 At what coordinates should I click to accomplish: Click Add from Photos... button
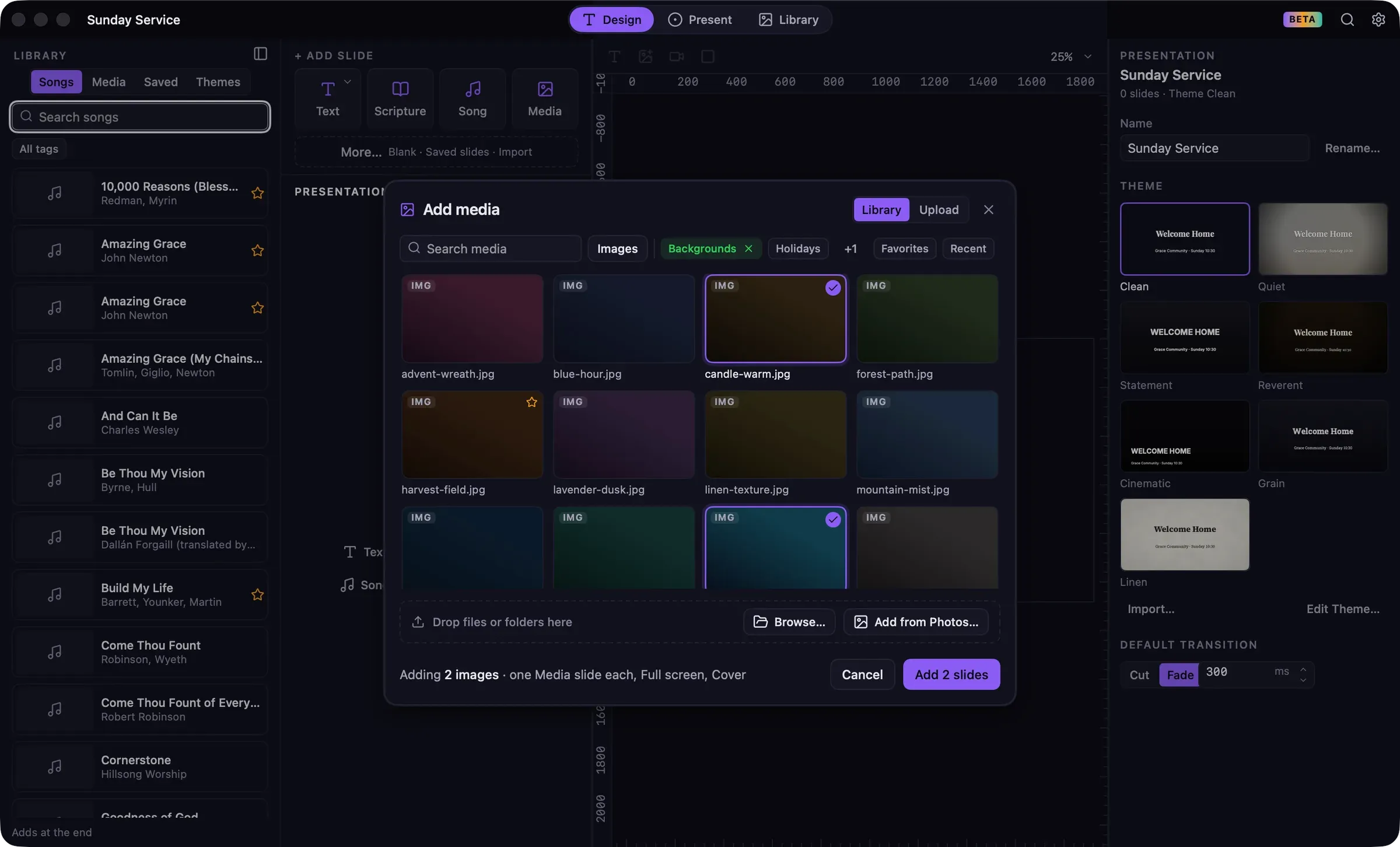(x=916, y=622)
